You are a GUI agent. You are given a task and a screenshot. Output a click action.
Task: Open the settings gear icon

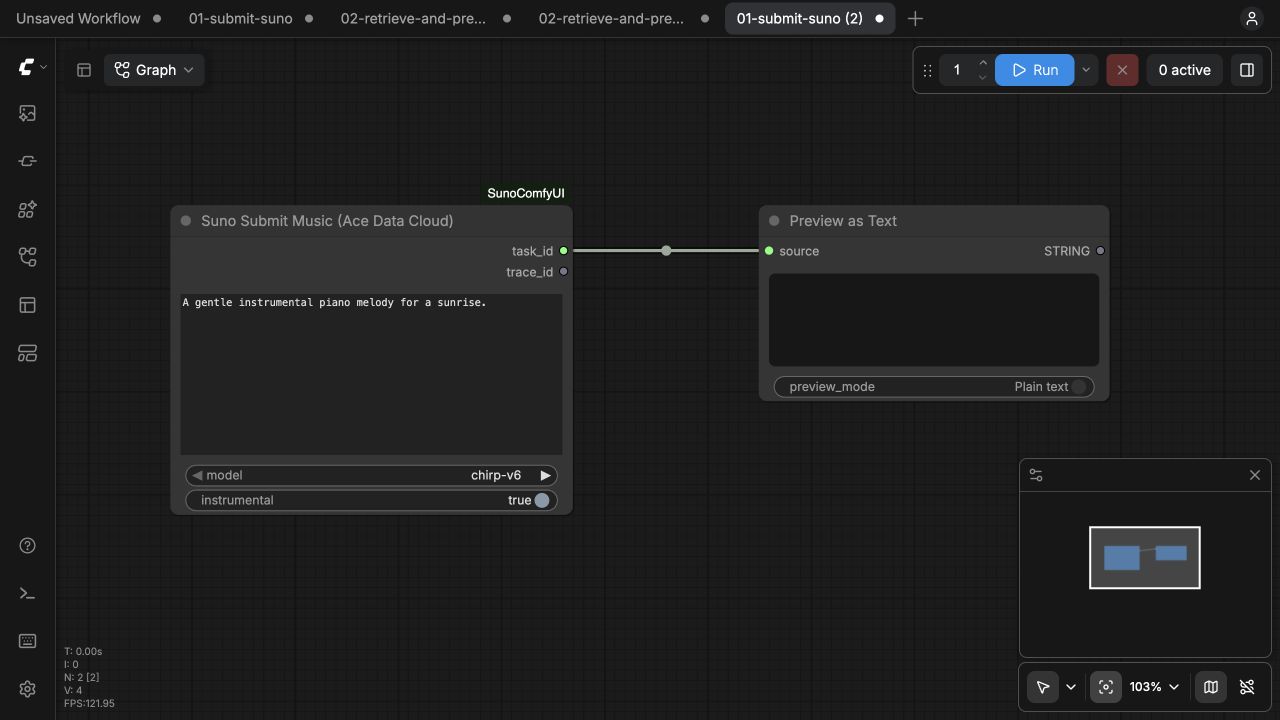pos(27,689)
